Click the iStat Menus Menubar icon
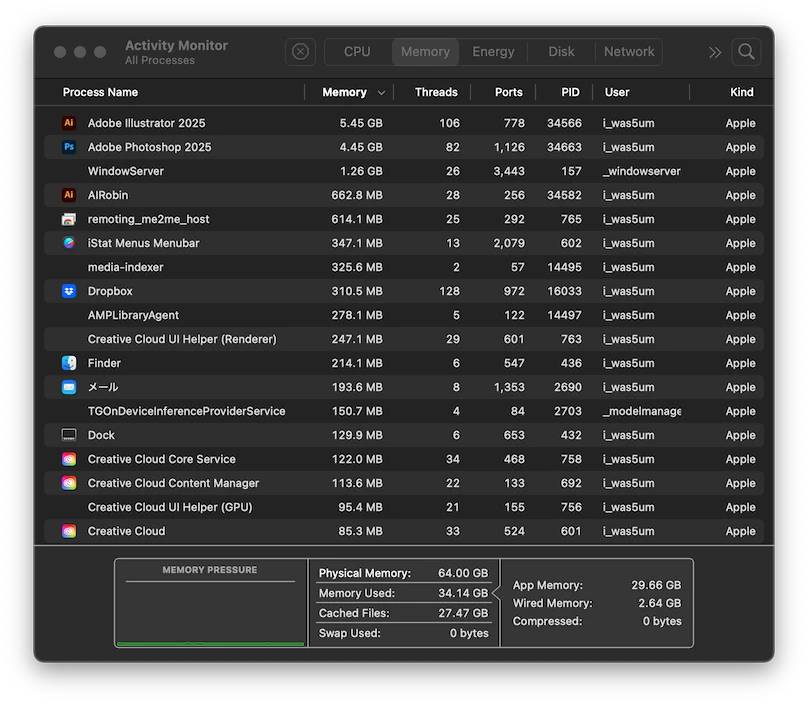Screen dimensions: 808x704 coord(69,243)
